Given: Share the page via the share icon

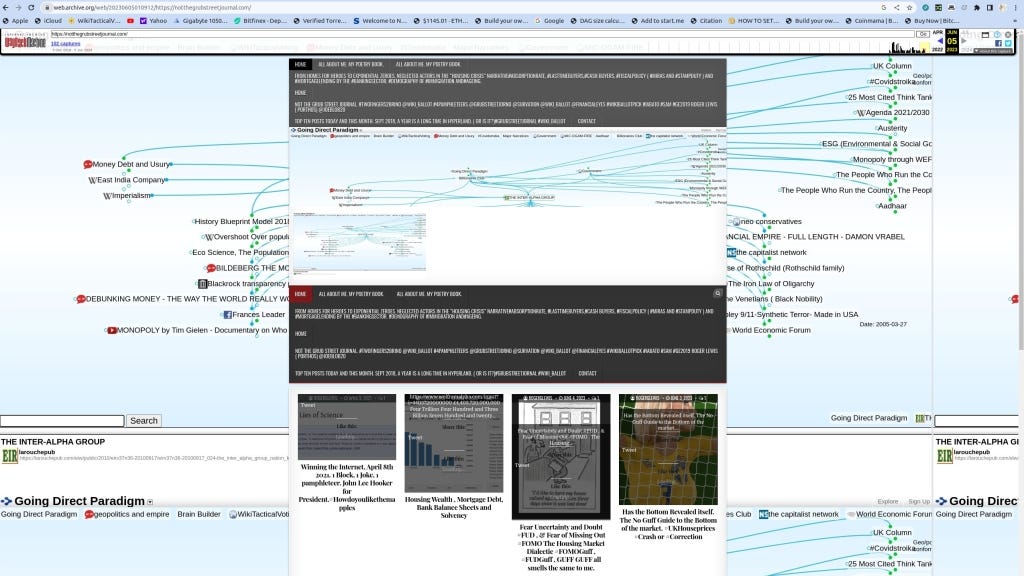Looking at the screenshot, I should point(897,7).
